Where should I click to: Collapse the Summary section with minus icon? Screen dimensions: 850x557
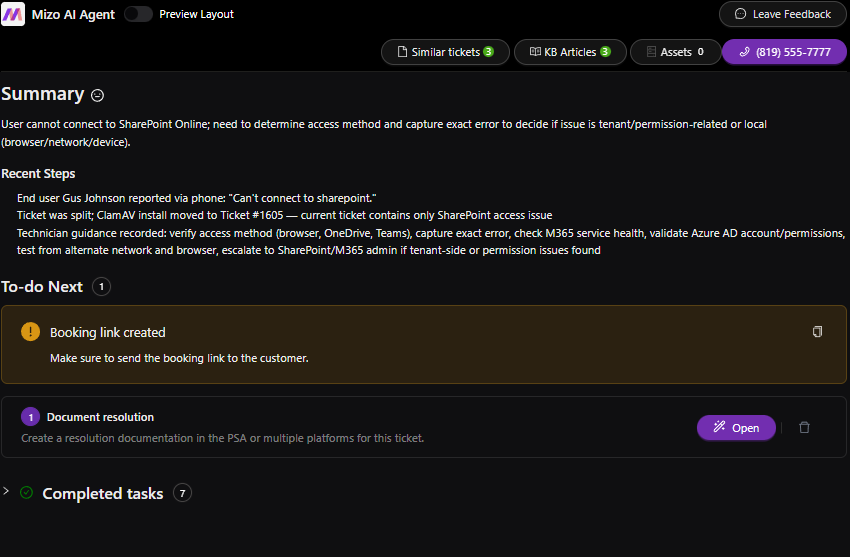click(97, 95)
